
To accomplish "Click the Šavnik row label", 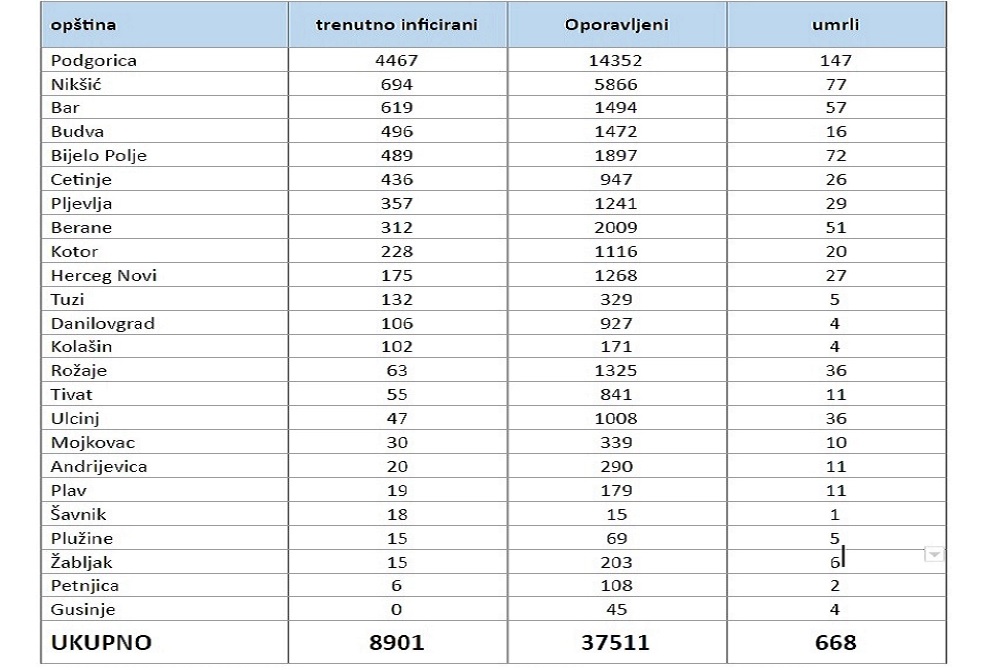I will [79, 514].
